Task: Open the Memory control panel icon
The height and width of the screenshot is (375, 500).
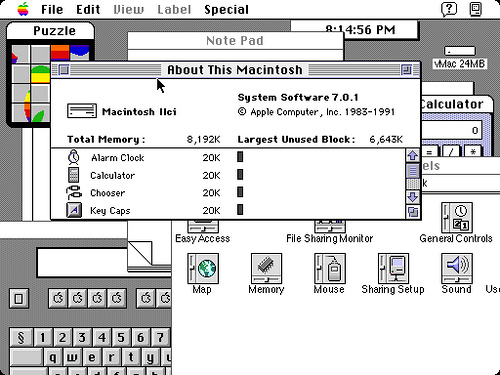Action: pyautogui.click(x=266, y=268)
